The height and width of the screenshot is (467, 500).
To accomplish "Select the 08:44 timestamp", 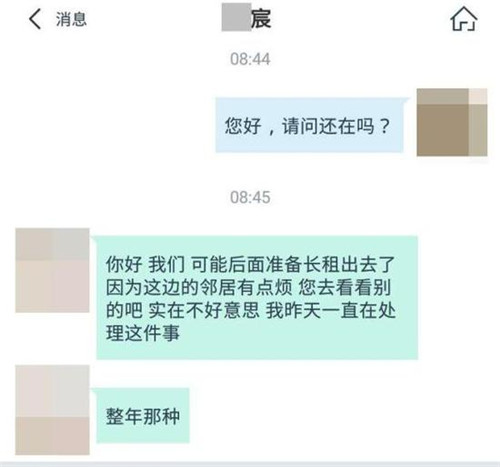I will pyautogui.click(x=250, y=59).
